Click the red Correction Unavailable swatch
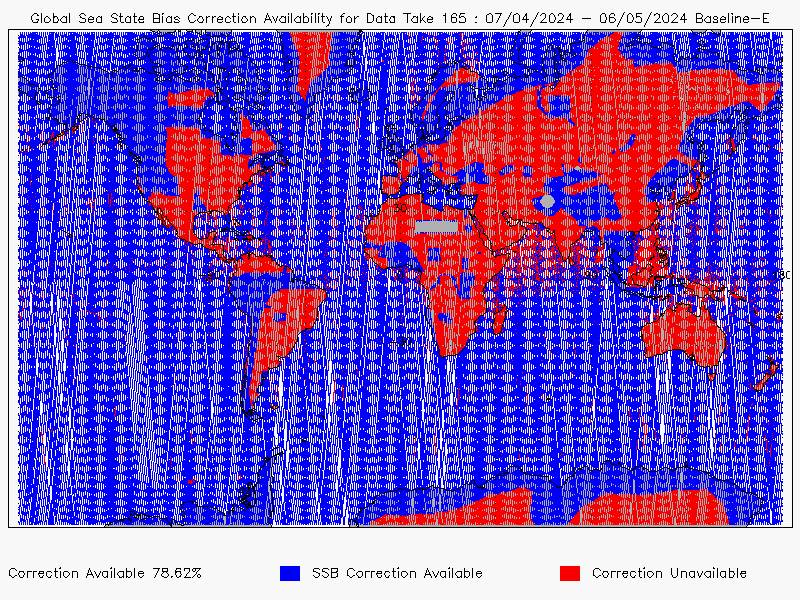Image resolution: width=800 pixels, height=600 pixels. [570, 573]
